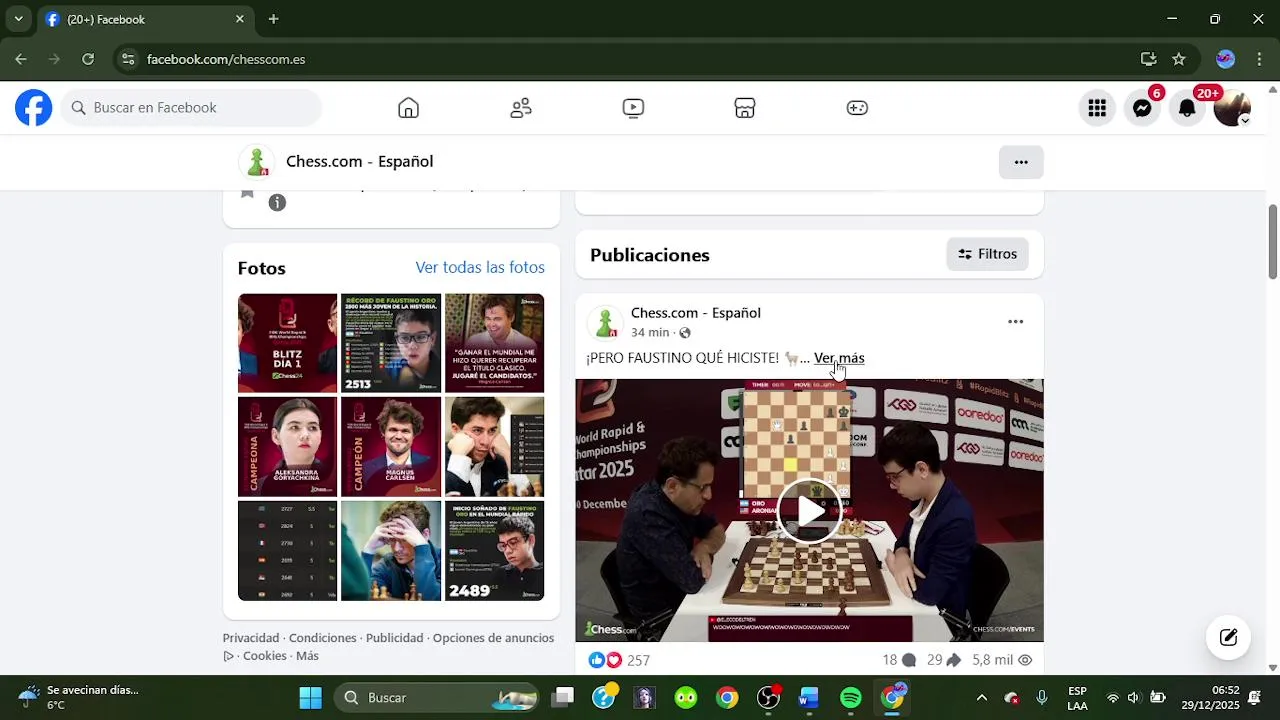Viewport: 1280px width, 720px height.
Task: Open Friends icon in top navigation
Action: click(521, 108)
